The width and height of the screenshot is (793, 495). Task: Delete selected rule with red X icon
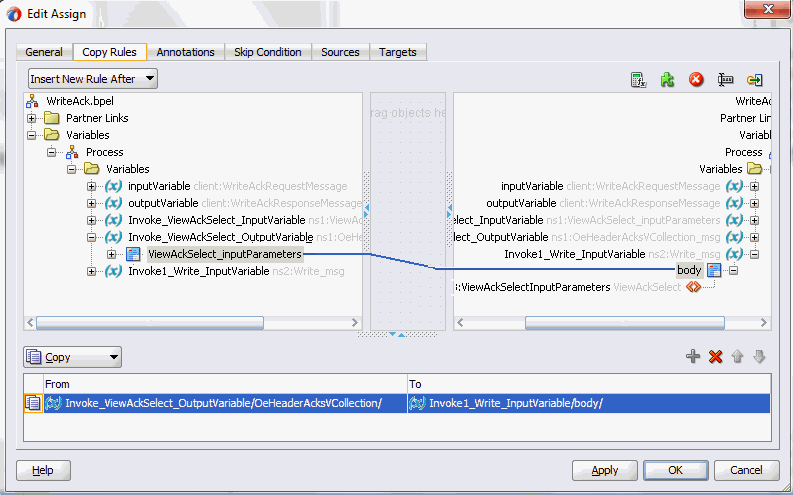tap(716, 356)
